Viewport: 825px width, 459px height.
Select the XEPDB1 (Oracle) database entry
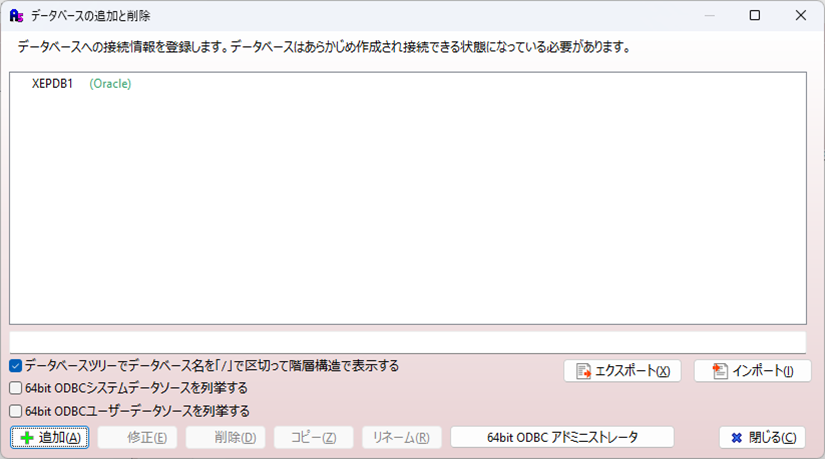(x=82, y=84)
